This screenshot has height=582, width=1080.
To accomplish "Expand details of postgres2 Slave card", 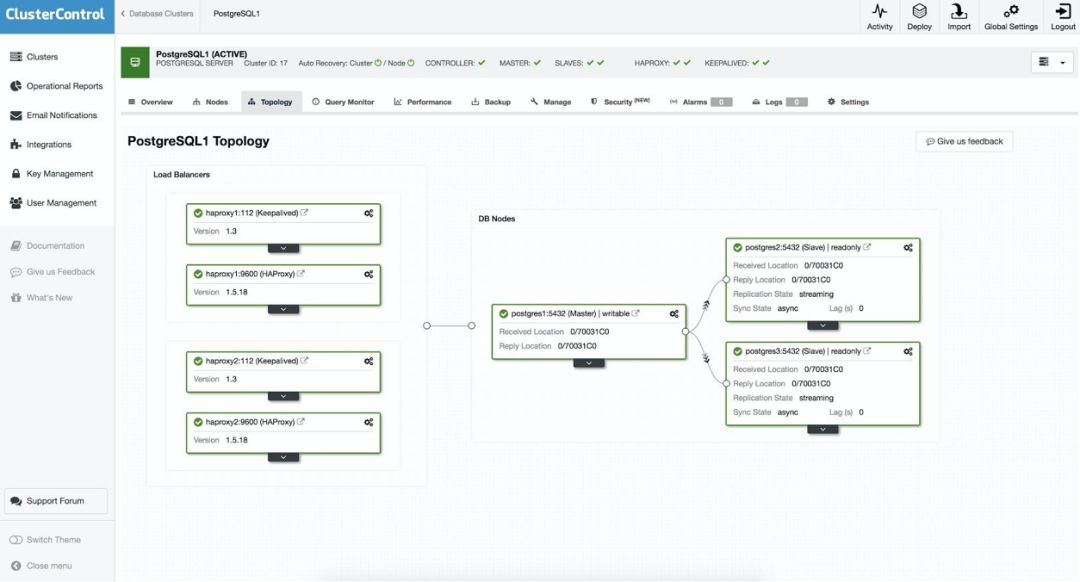I will pos(822,325).
